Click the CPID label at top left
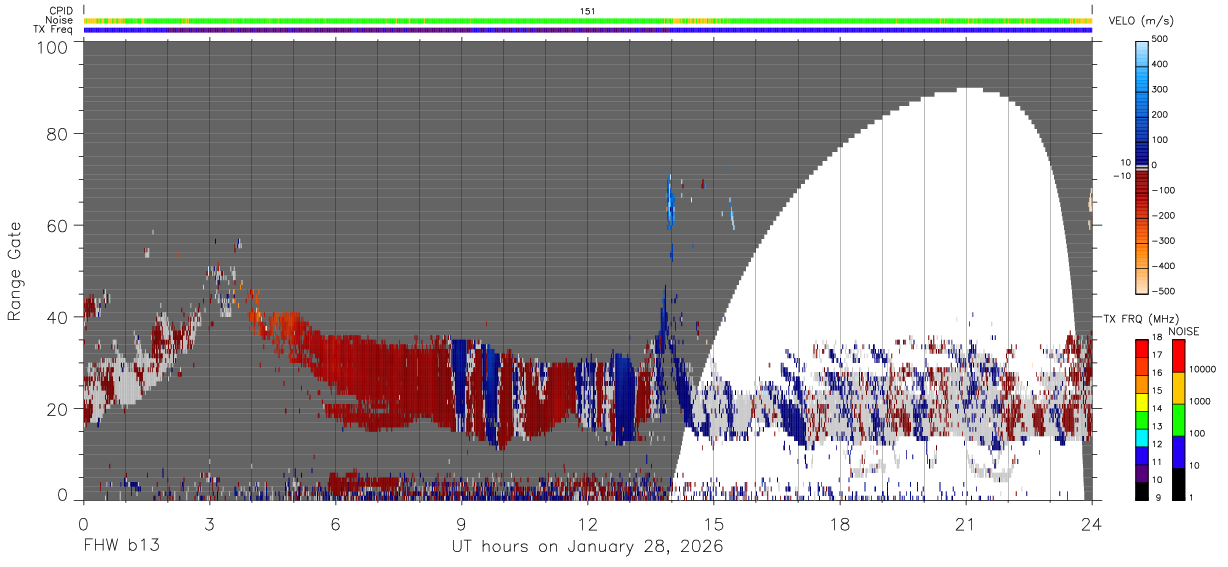 60,11
